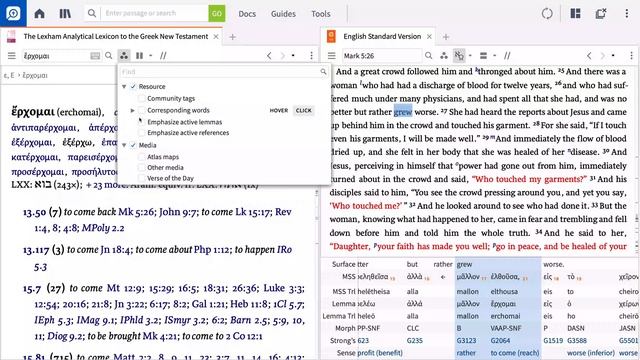Viewport: 640px width, 360px height.
Task: Open the history dot menu in ESV toolbar
Action: [613, 56]
